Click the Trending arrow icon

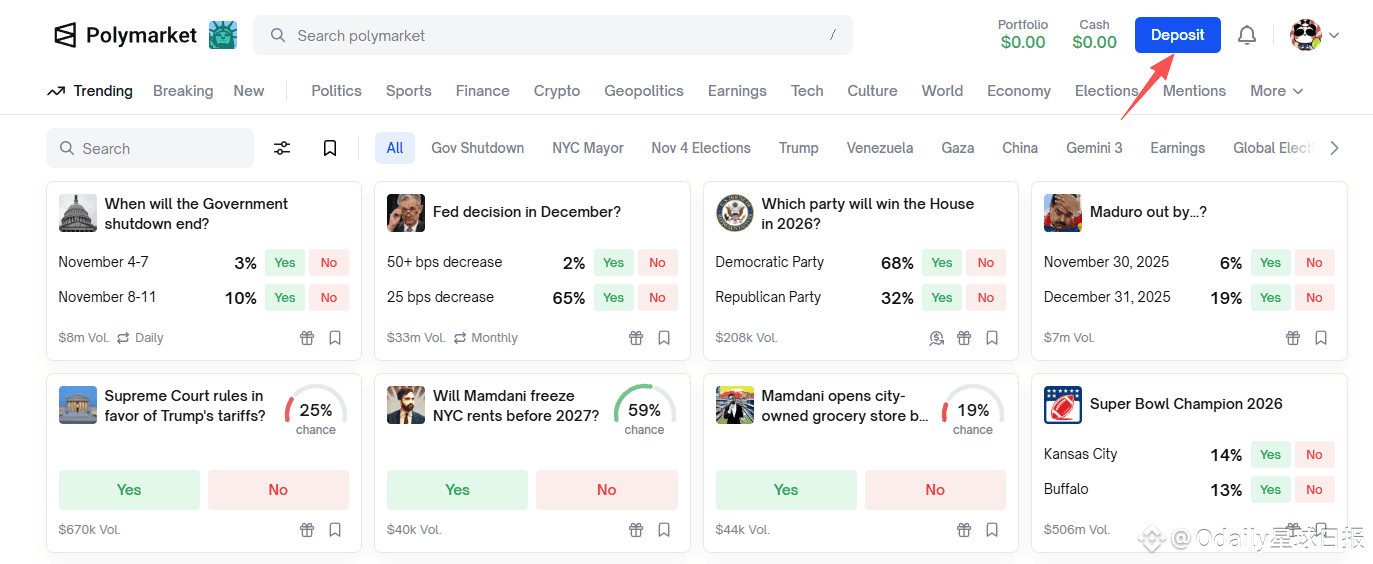tap(56, 91)
